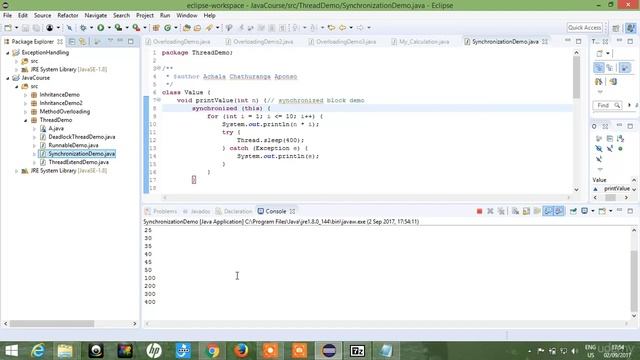Open RunnableDemo.java in the explorer
This screenshot has height=360, width=640.
pos(73,145)
